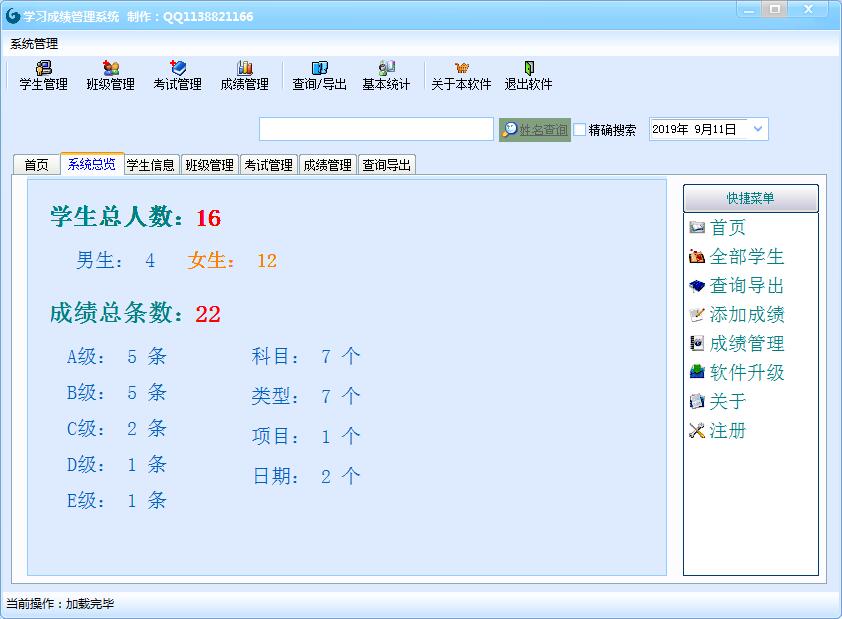
Task: Open the 系统管理 menu
Action: 34,44
